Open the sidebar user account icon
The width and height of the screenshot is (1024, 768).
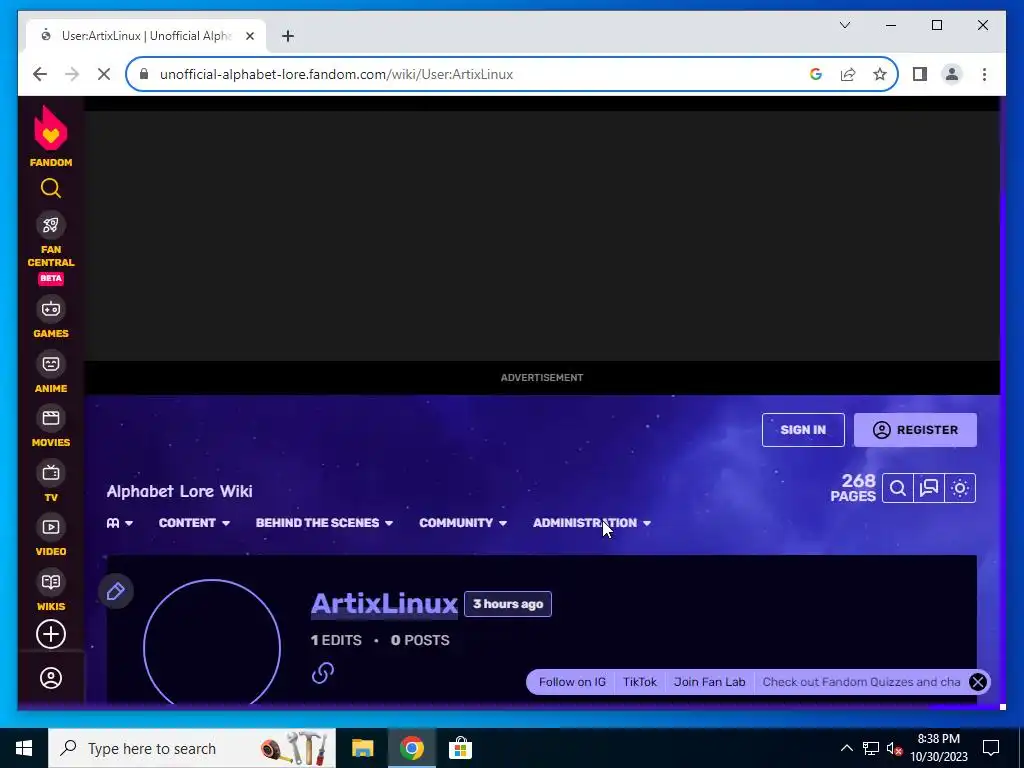tap(51, 678)
